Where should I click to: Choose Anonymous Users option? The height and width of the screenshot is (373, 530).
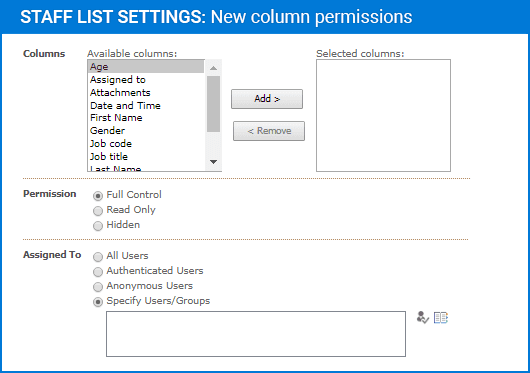pyautogui.click(x=98, y=287)
